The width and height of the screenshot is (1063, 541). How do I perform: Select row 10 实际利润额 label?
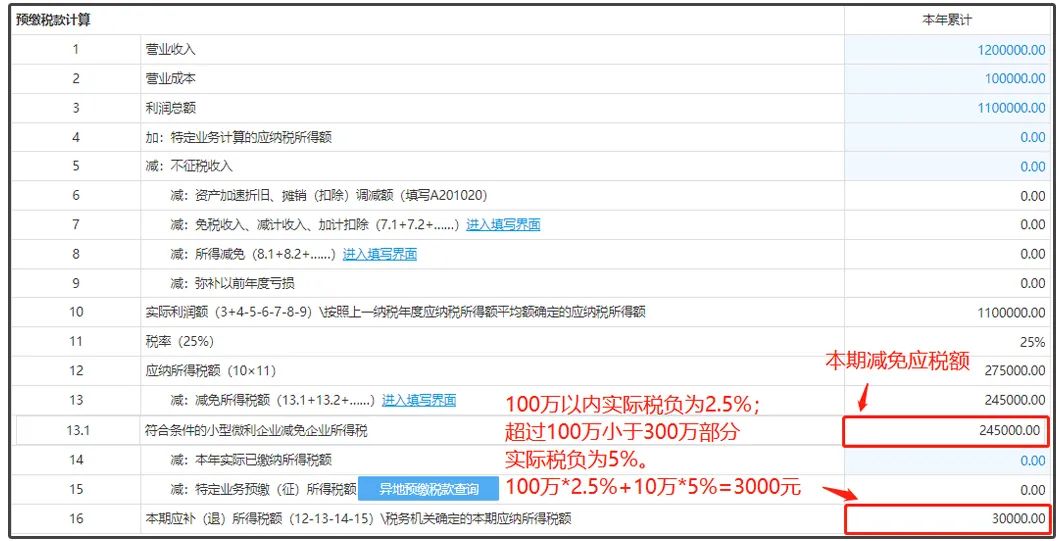click(x=395, y=312)
